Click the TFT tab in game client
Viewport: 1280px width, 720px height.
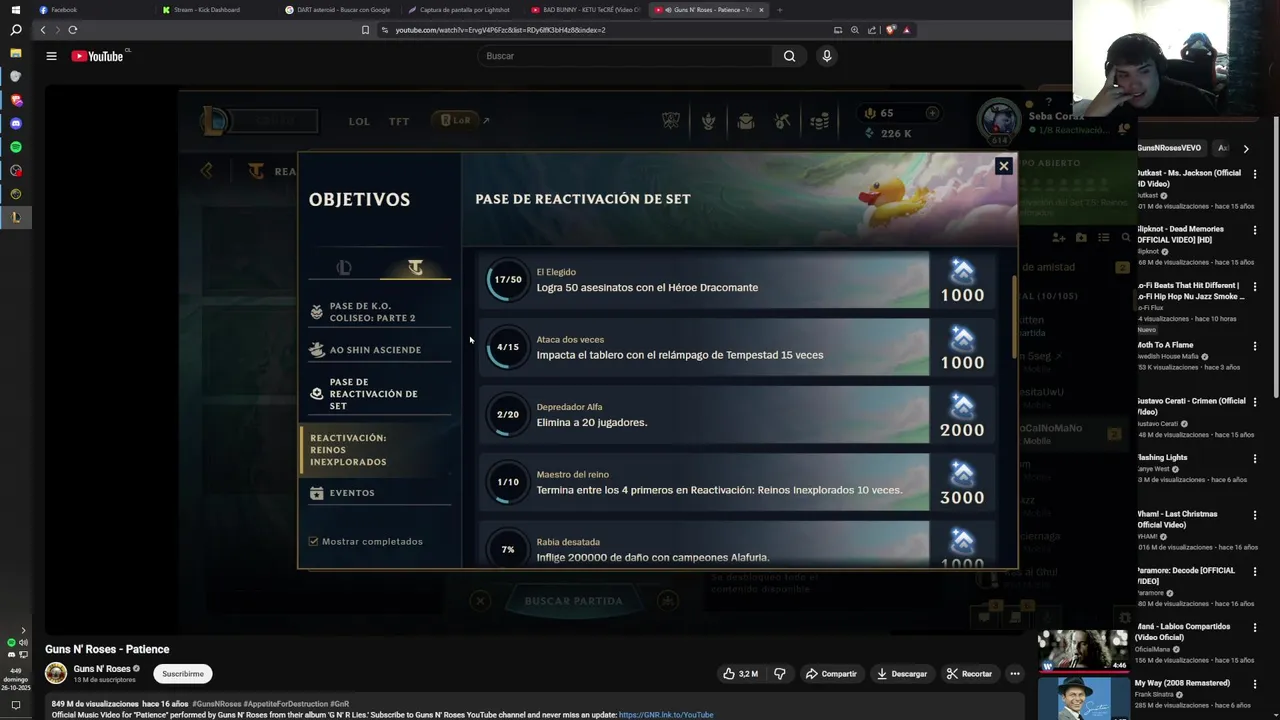[399, 121]
